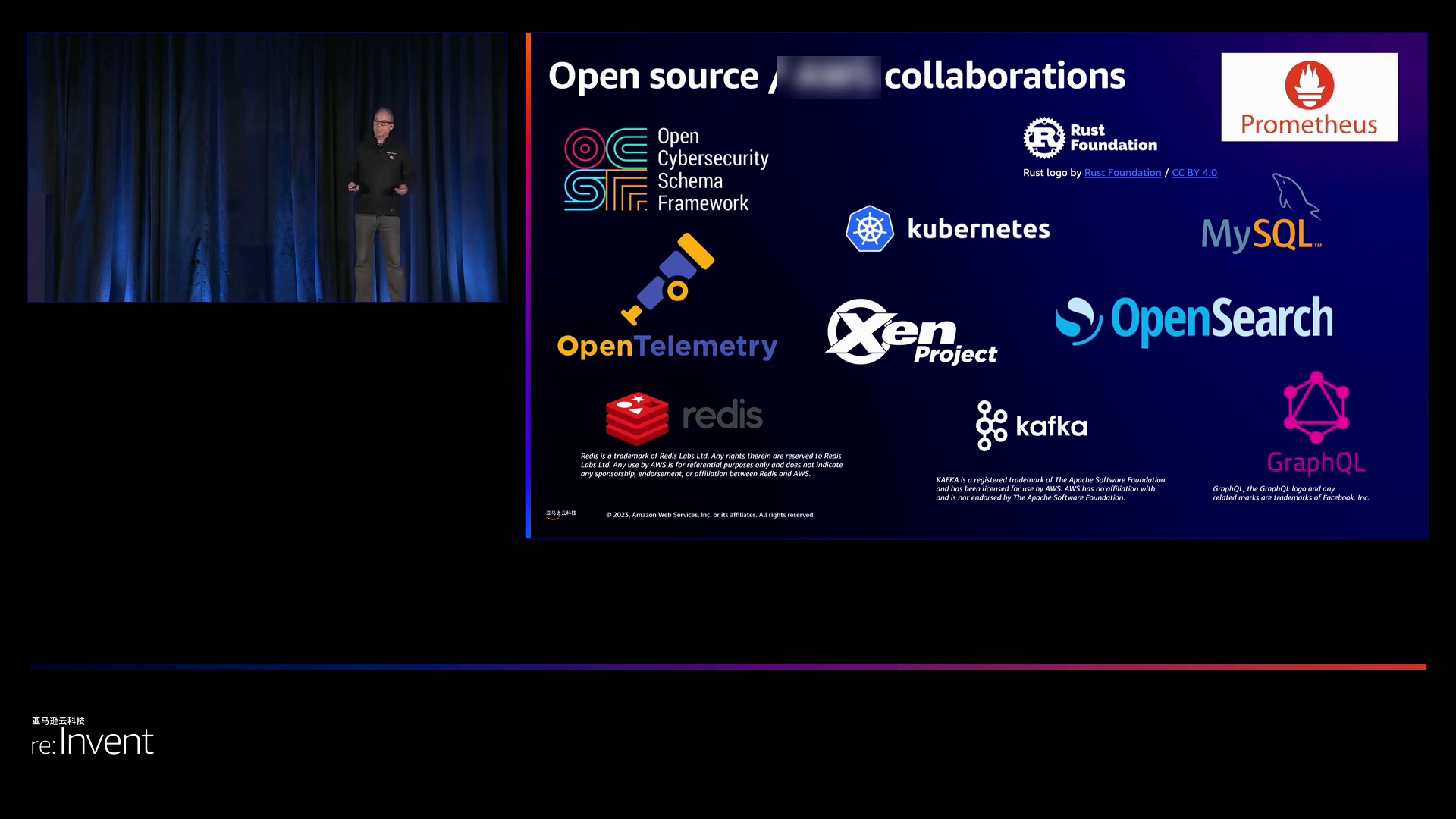Click the Kafka node graph icon
This screenshot has width=1456, height=819.
point(991,425)
